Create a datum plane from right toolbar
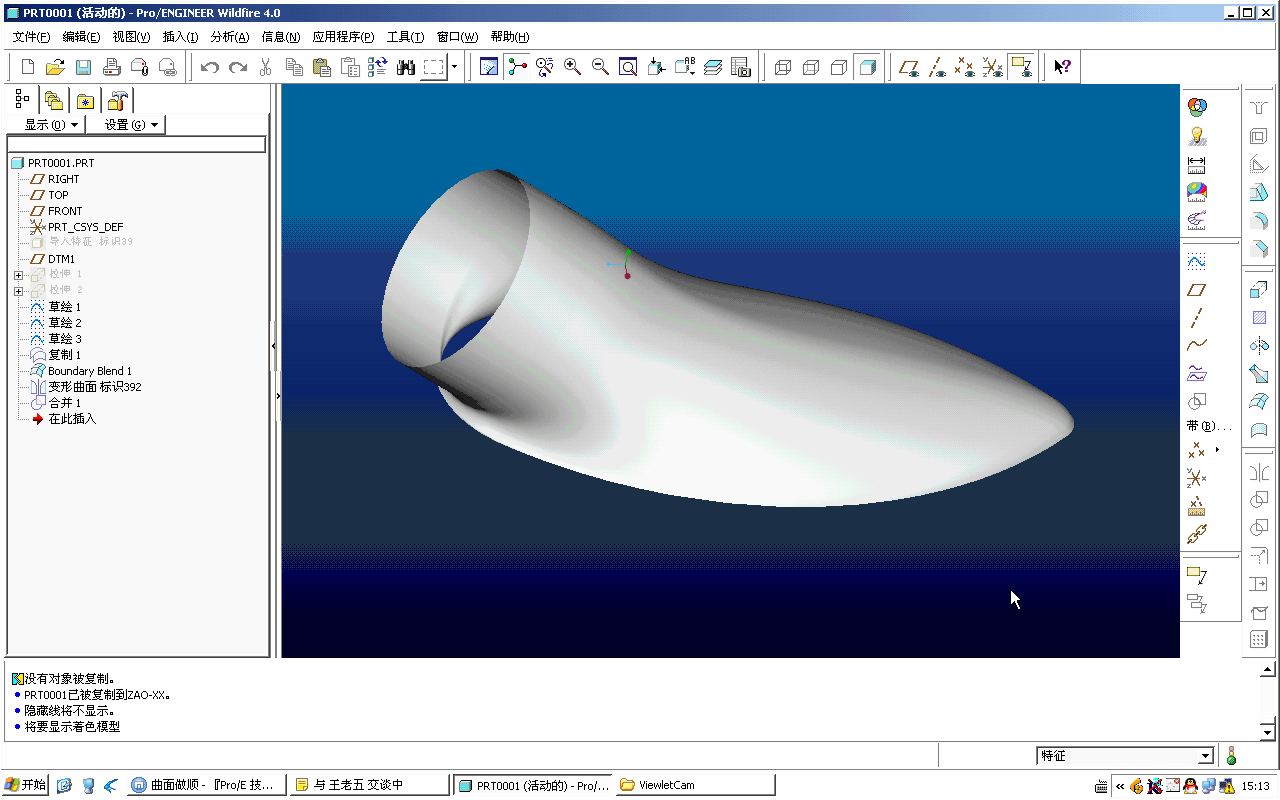Viewport: 1280px width, 800px height. click(1197, 290)
